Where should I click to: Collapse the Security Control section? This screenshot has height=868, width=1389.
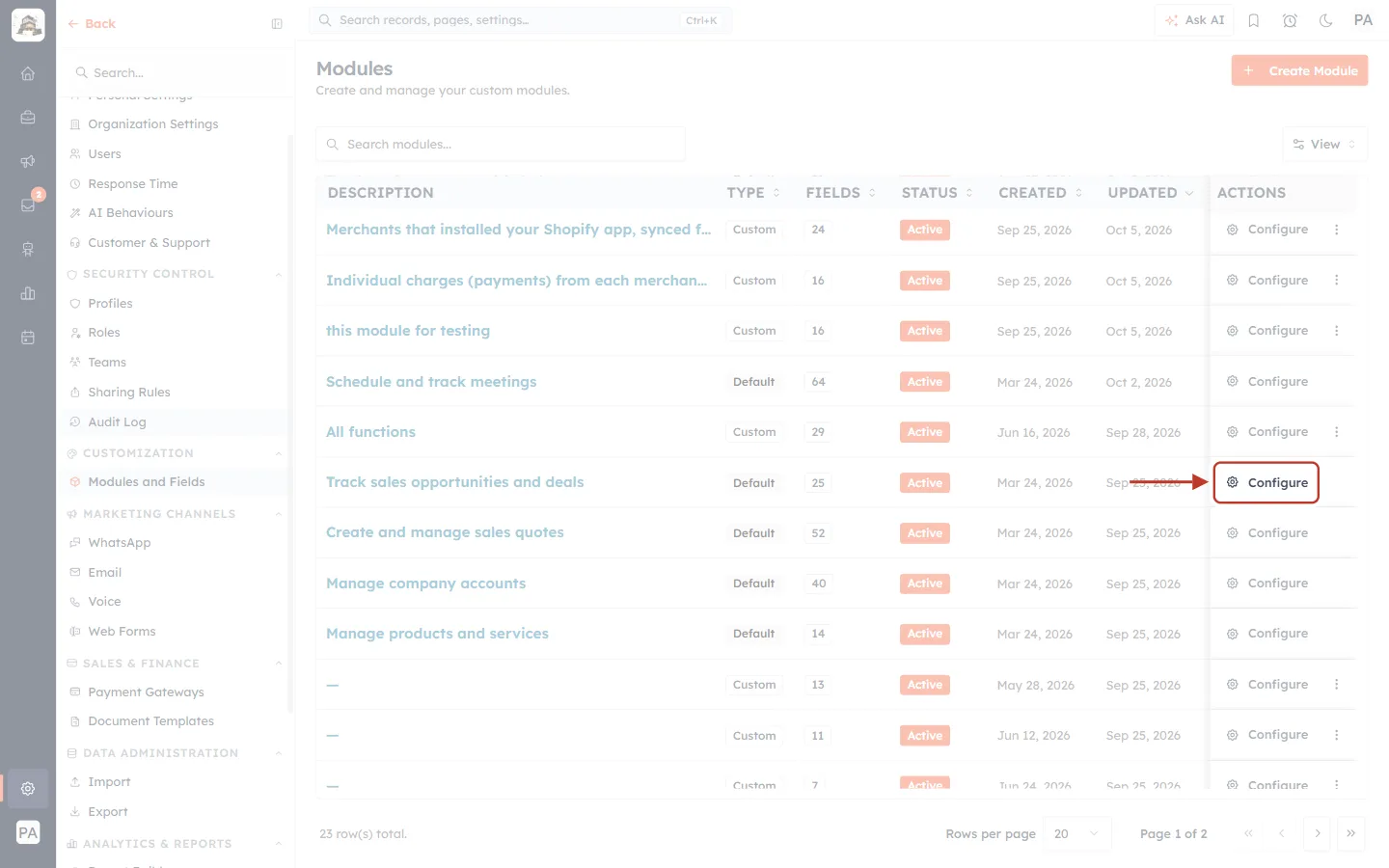tap(279, 274)
